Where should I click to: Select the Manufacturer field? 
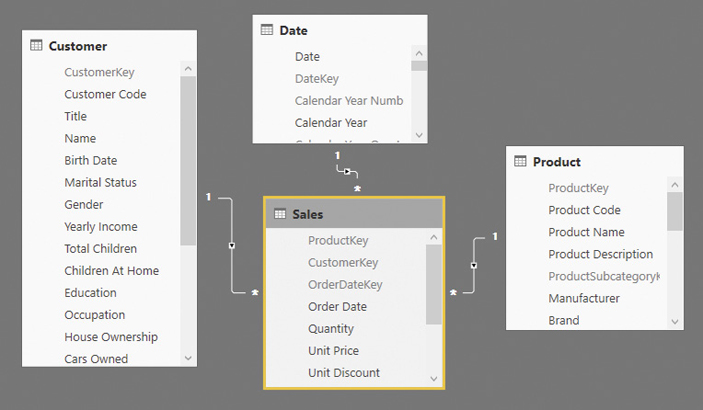coord(584,298)
